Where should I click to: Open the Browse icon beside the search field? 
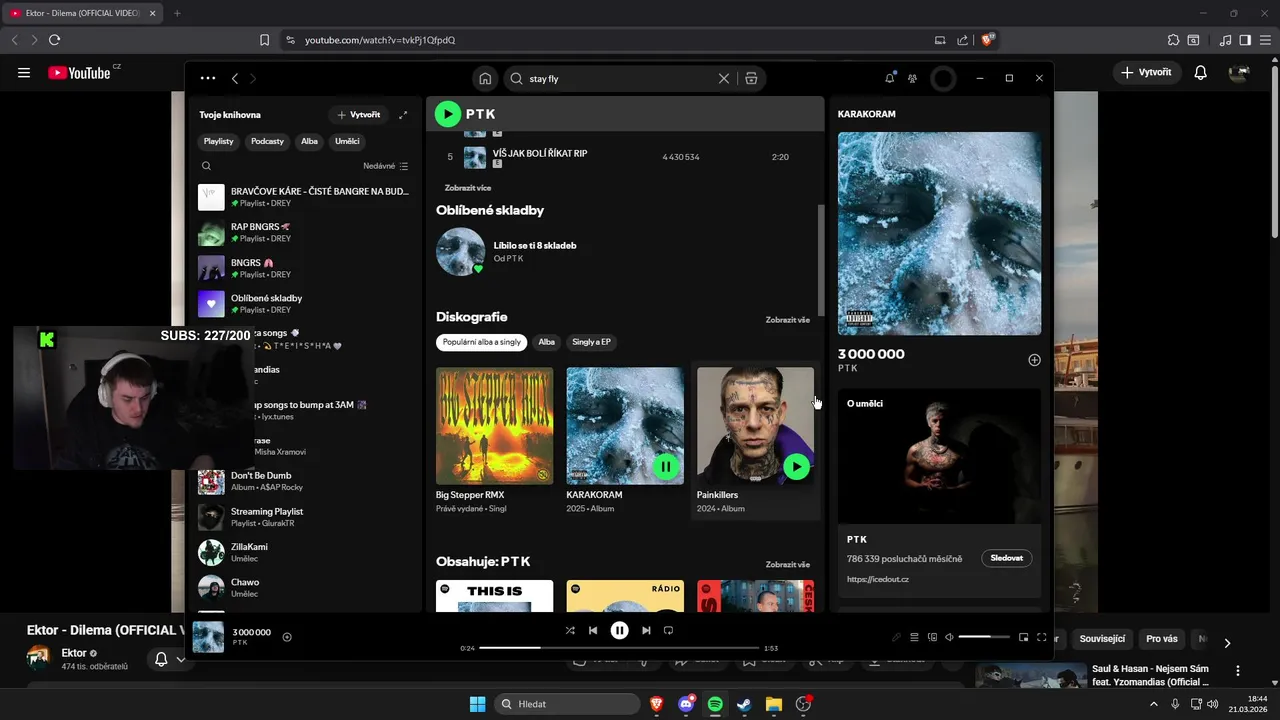(751, 78)
